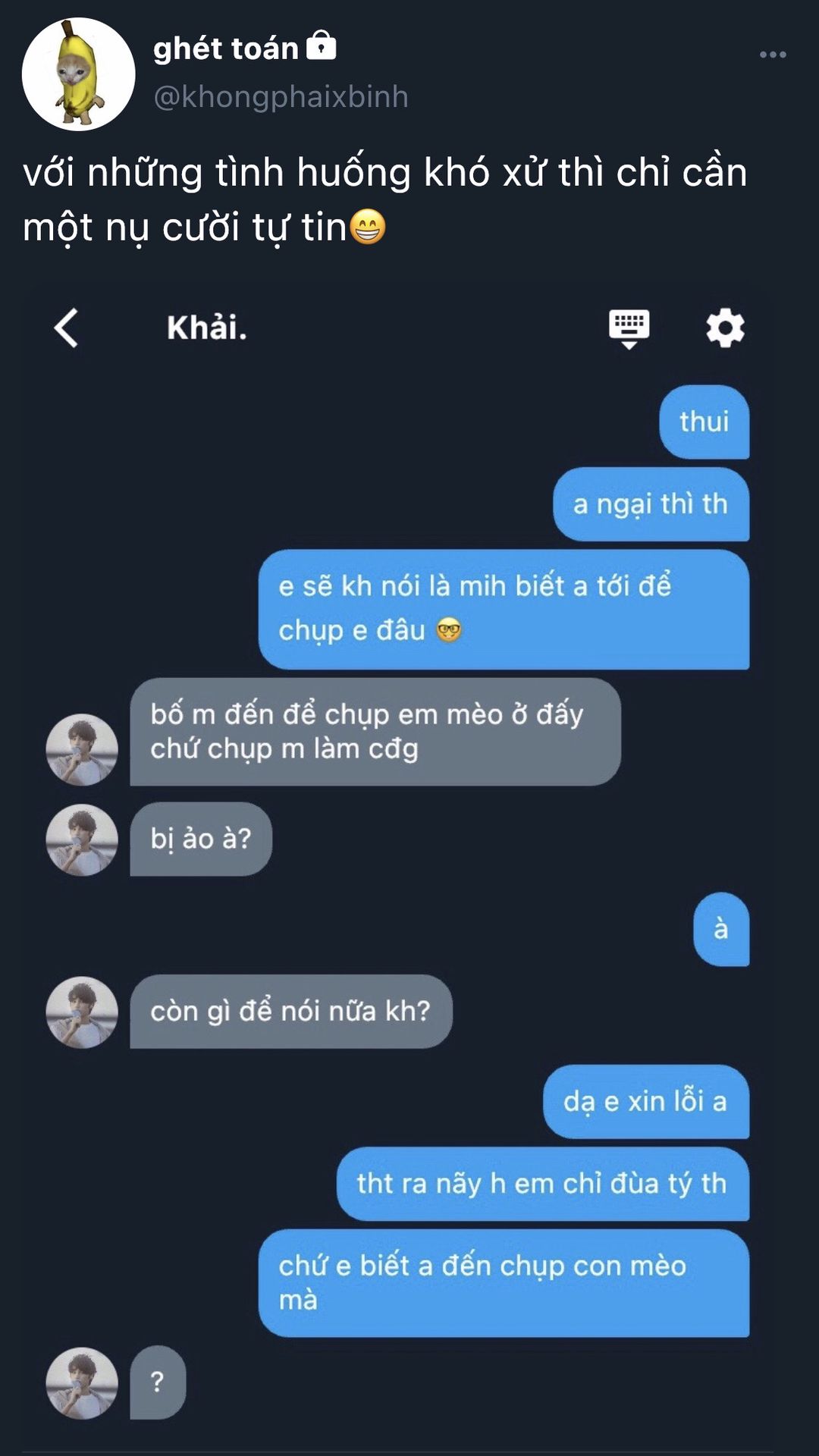Tap the back arrow beside Khải.
This screenshot has height=1456, width=819.
point(67,328)
